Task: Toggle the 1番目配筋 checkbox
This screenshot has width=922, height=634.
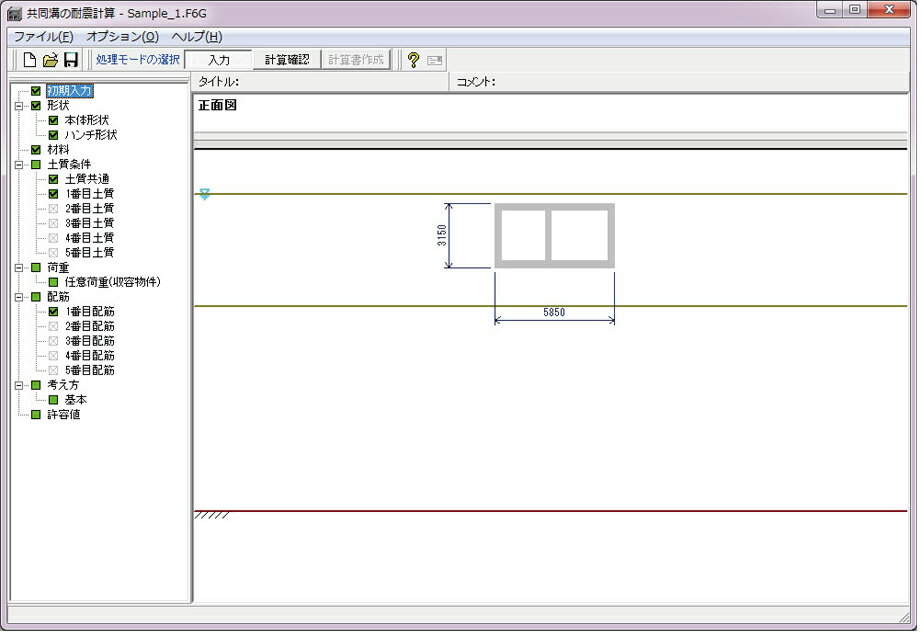Action: [54, 312]
